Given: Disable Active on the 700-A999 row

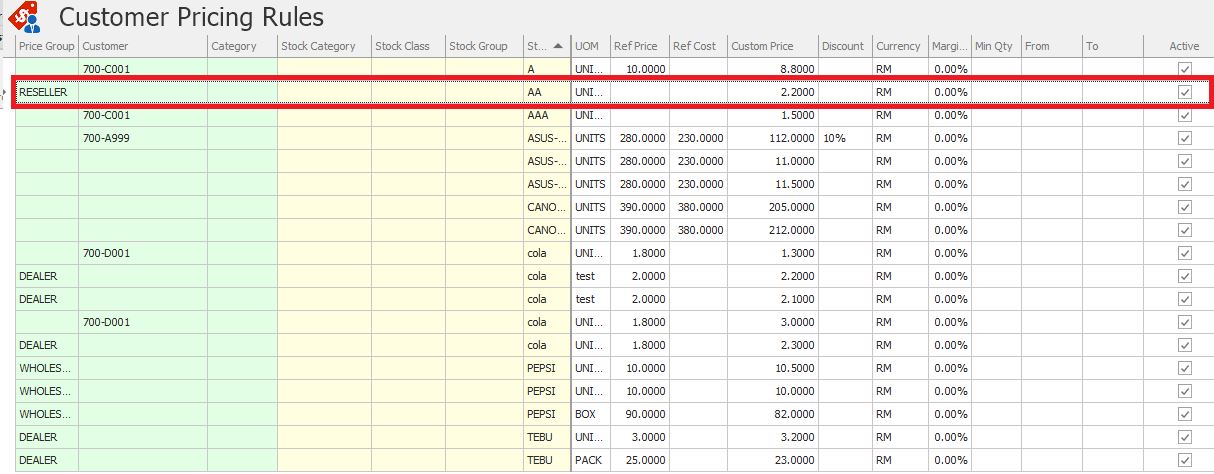Looking at the screenshot, I should pyautogui.click(x=1185, y=138).
